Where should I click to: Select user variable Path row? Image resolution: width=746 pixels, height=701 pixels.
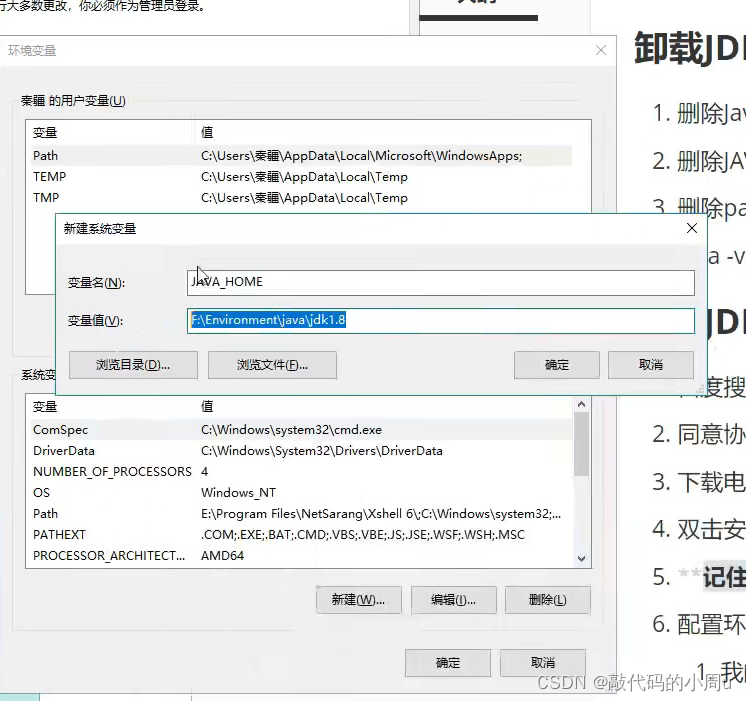point(302,156)
